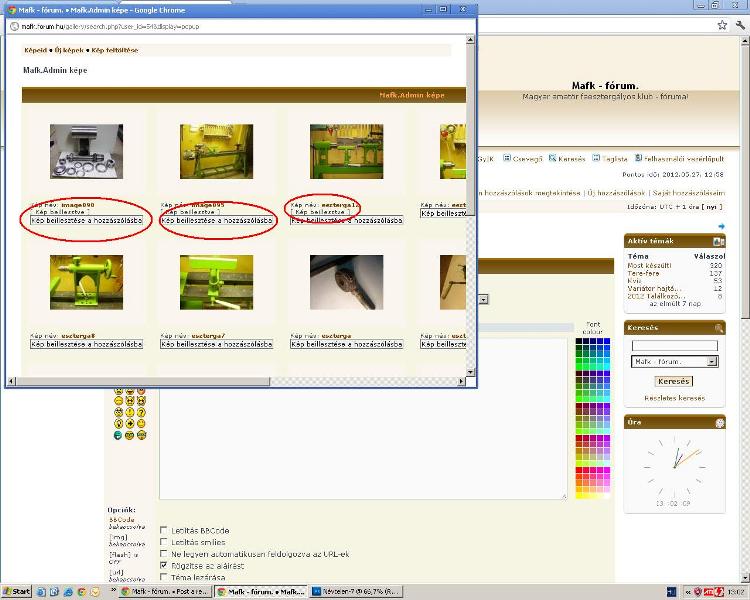Select the image090 bearing parts thumbnail
This screenshot has height=600, width=750.
[87, 152]
